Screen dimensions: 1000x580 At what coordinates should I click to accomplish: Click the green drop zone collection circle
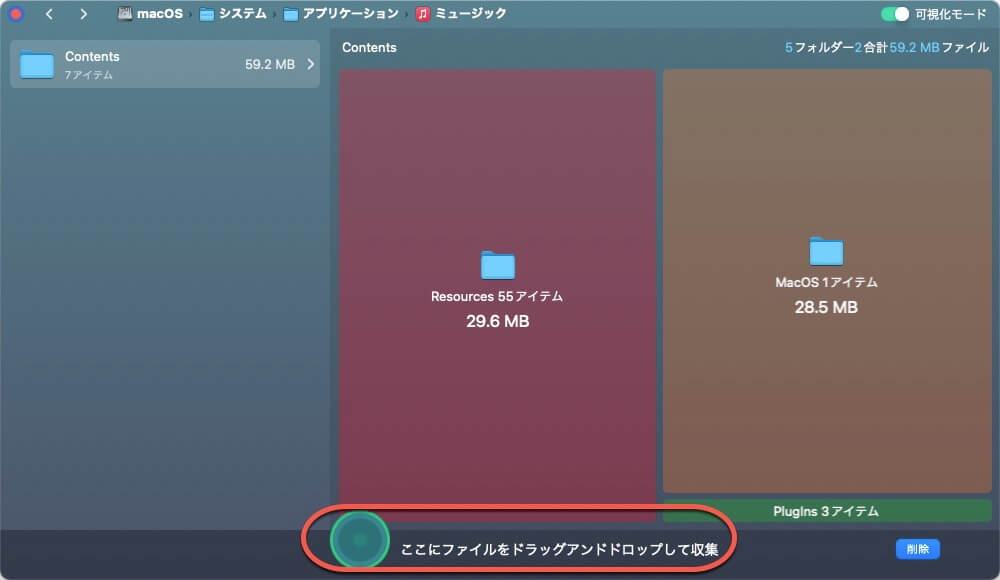coord(357,539)
